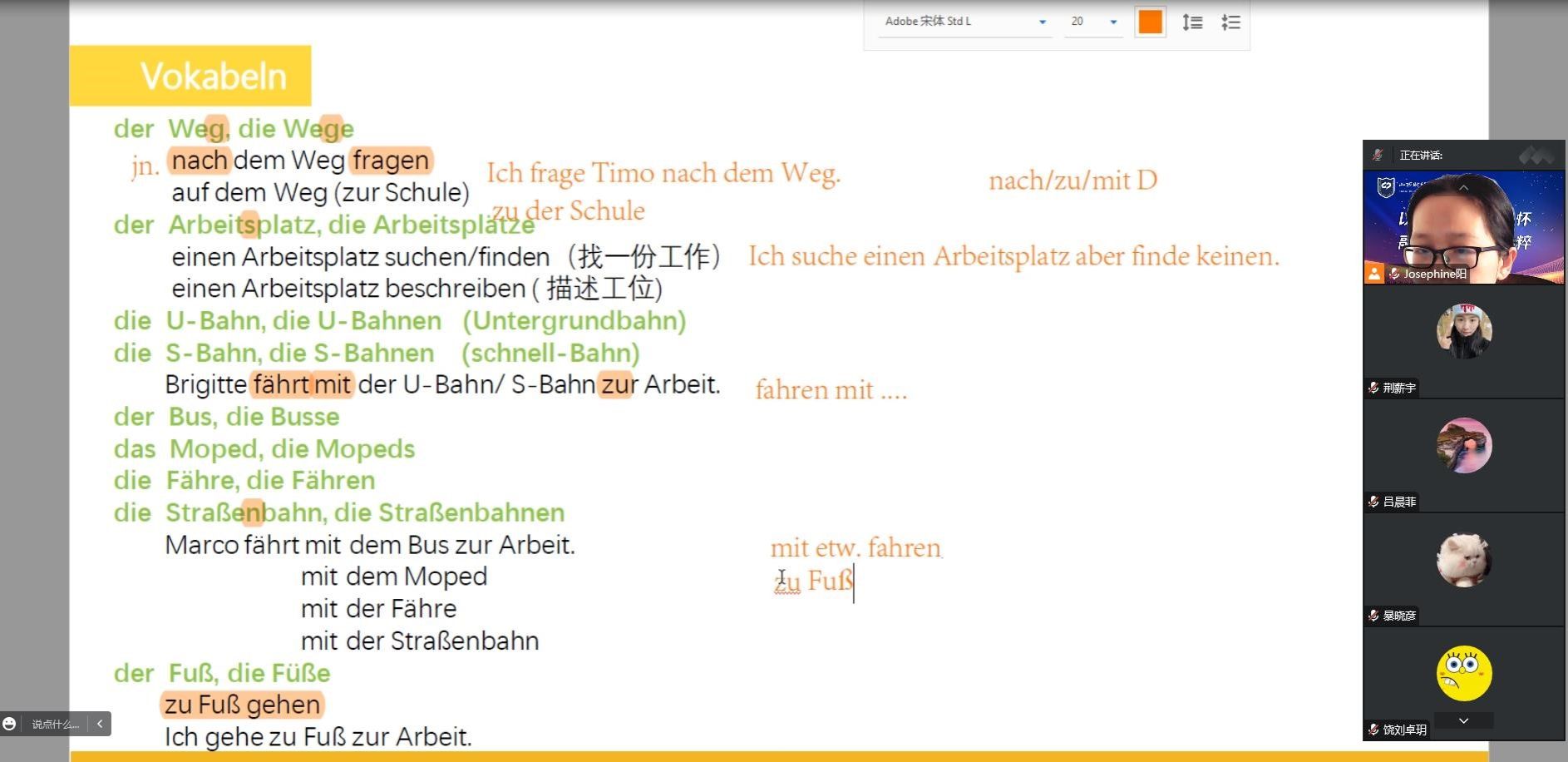Click the white cat avatar of 晏晓彦
Image resolution: width=1568 pixels, height=762 pixels.
click(x=1463, y=560)
